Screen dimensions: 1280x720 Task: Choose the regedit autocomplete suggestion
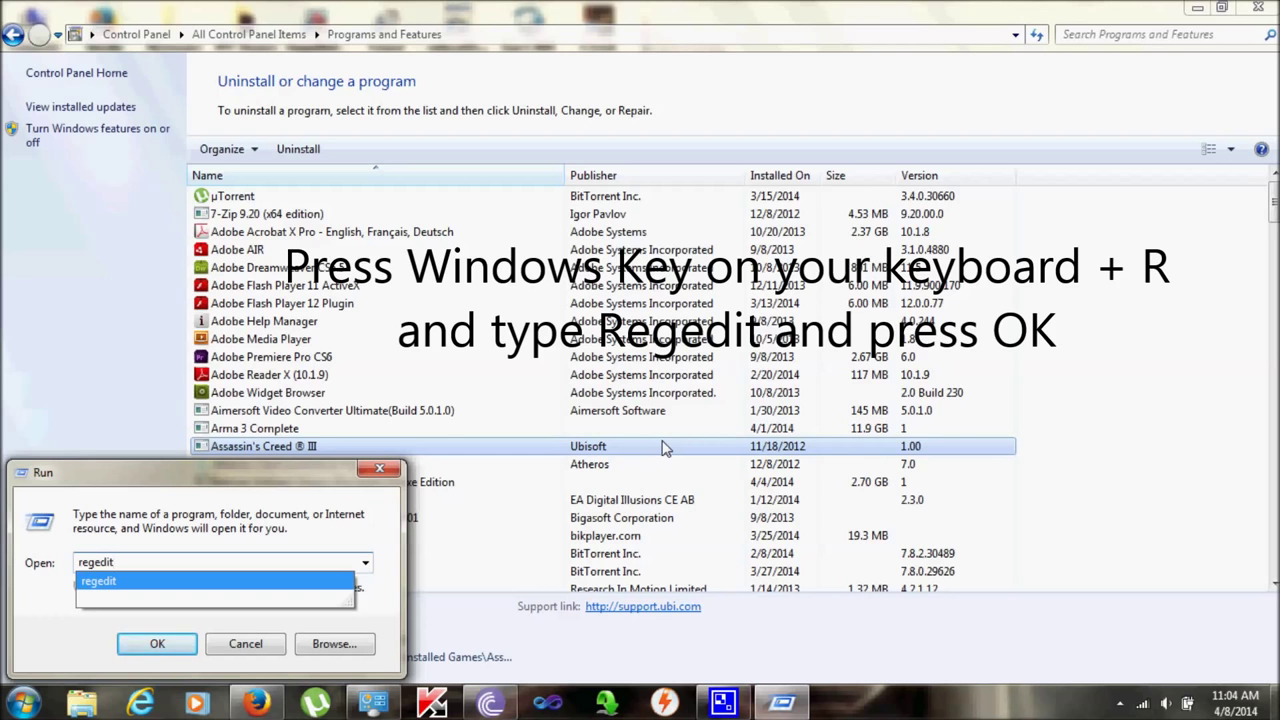coord(215,581)
